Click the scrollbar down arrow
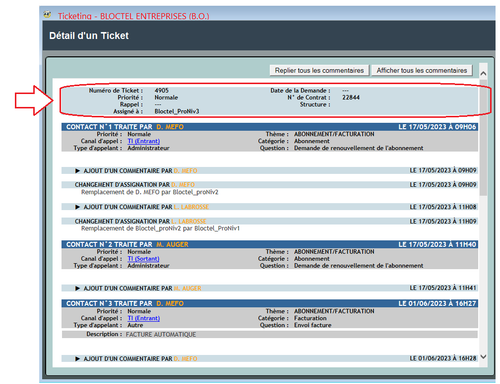The width and height of the screenshot is (500, 384). 483,357
